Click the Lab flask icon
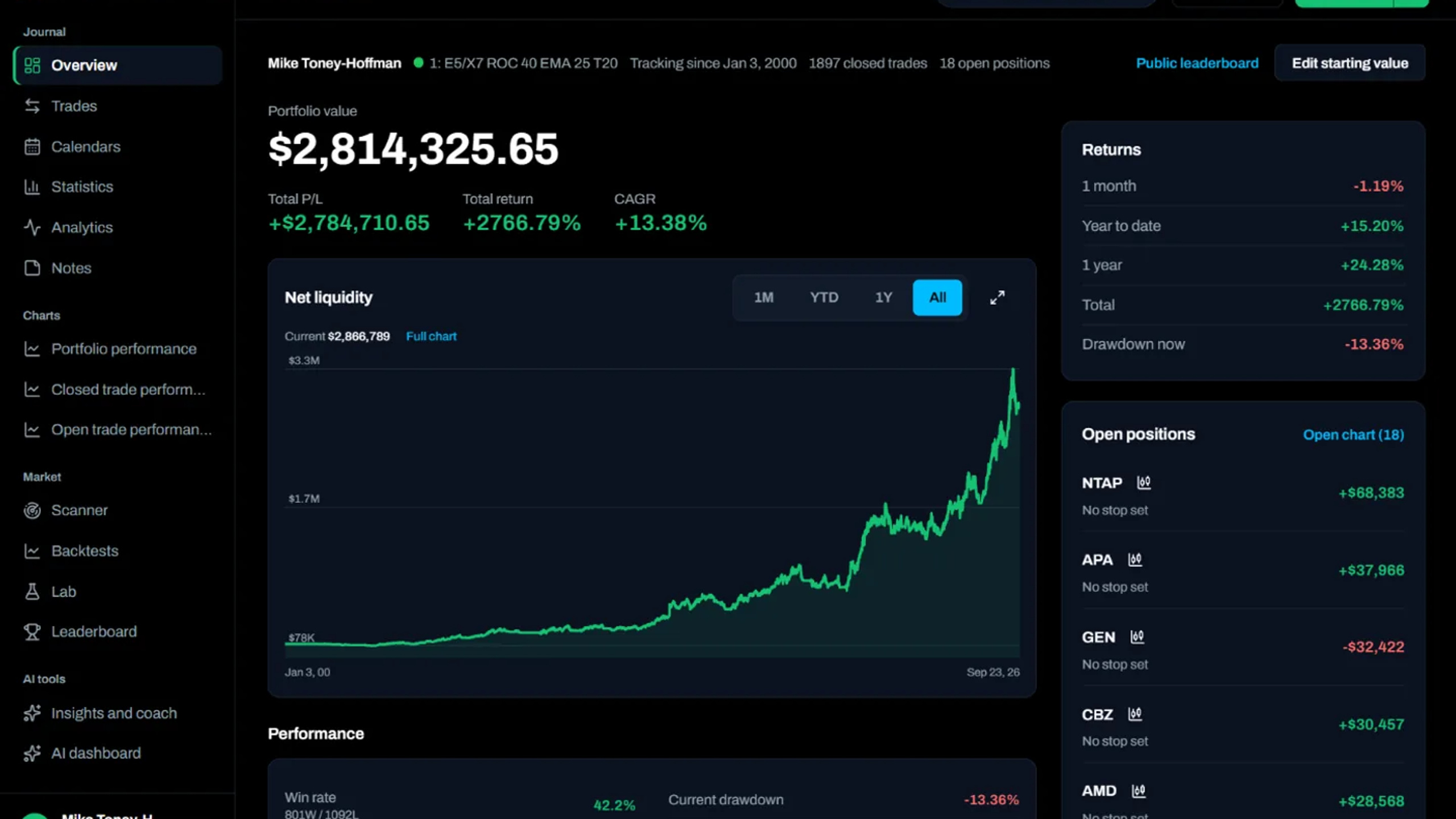This screenshot has width=1456, height=819. tap(32, 591)
